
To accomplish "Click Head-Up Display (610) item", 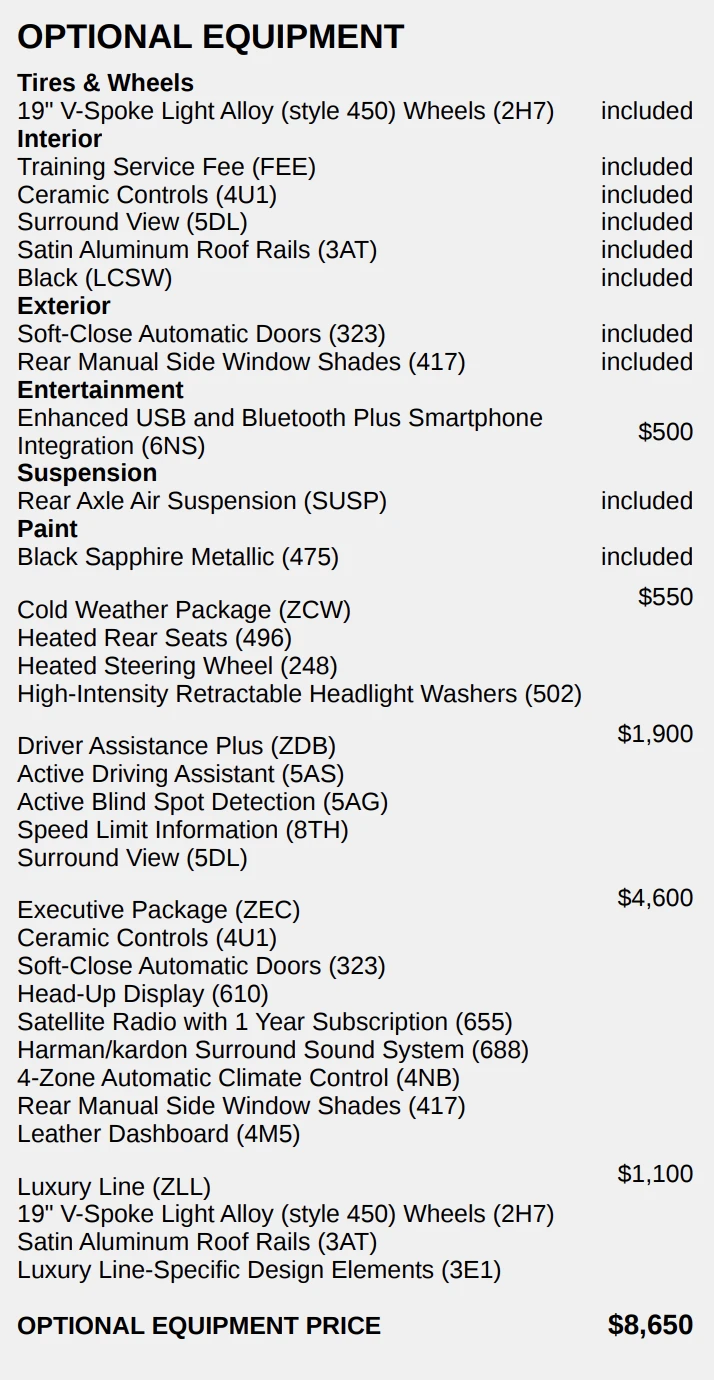I will point(143,994).
